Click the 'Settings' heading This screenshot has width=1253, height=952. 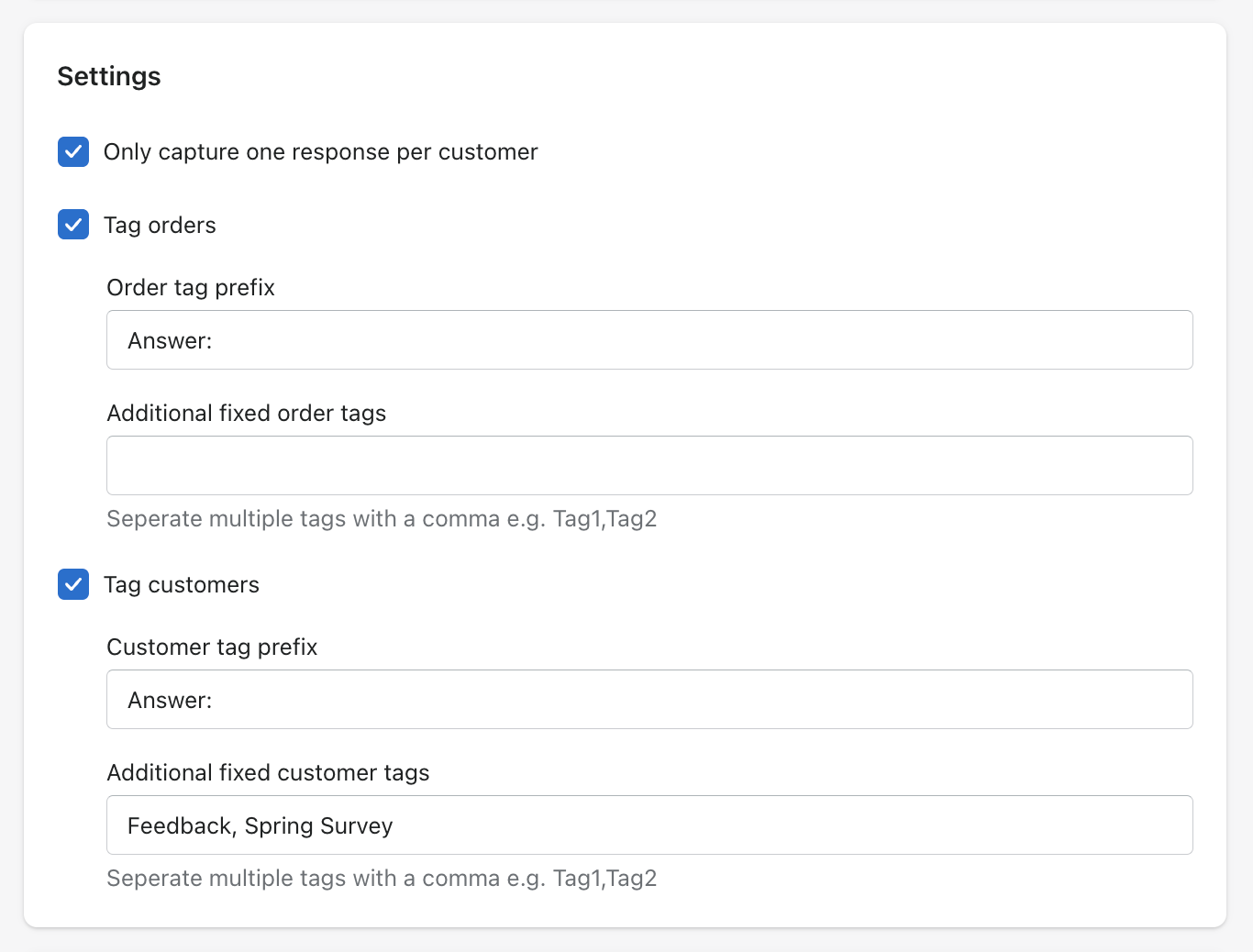pyautogui.click(x=109, y=76)
